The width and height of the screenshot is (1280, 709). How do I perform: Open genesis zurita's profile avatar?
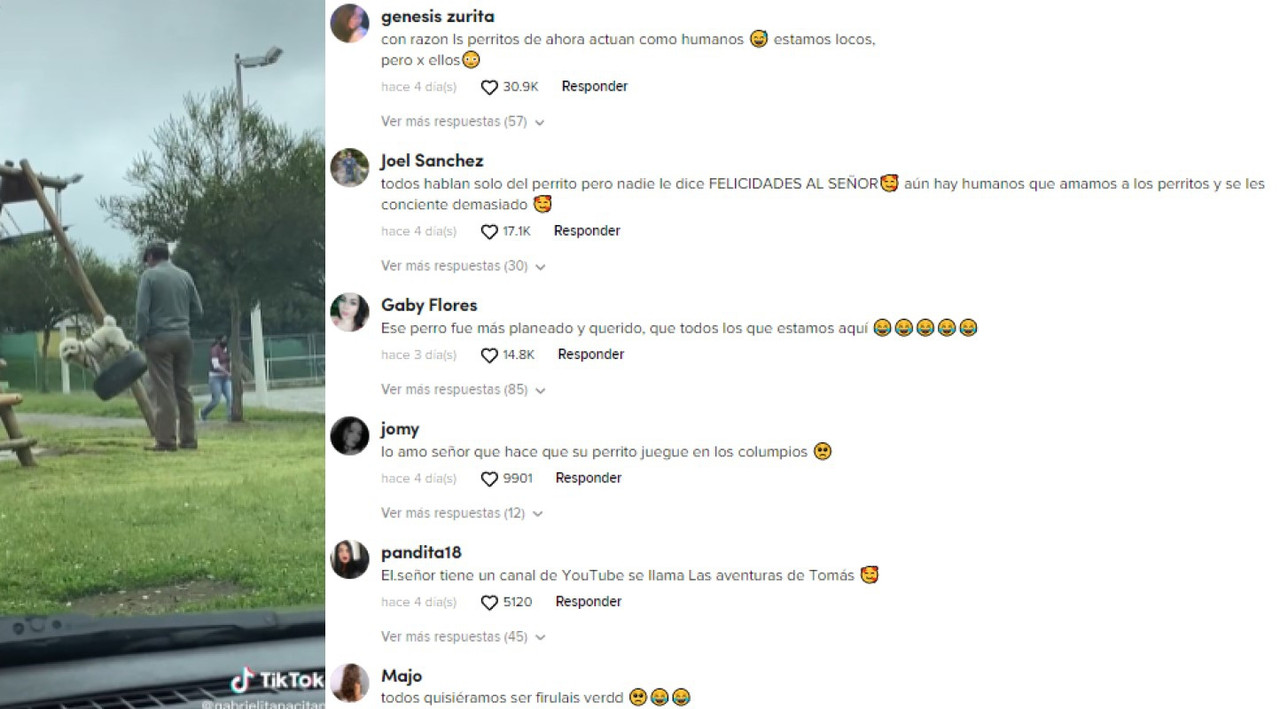coord(350,23)
